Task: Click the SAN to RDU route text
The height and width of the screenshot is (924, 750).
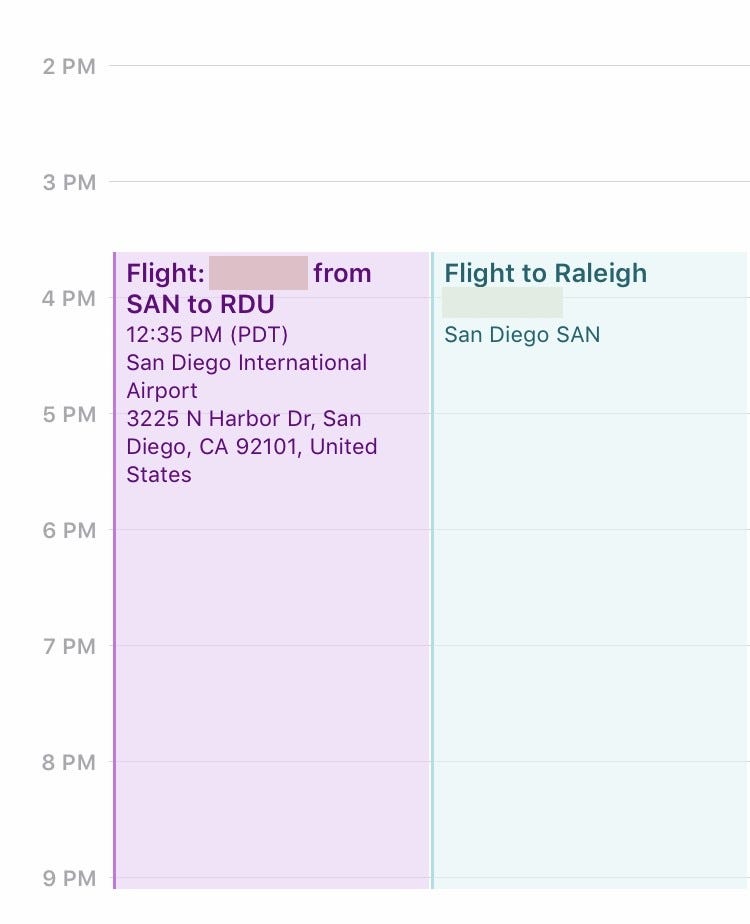Action: pyautogui.click(x=200, y=304)
